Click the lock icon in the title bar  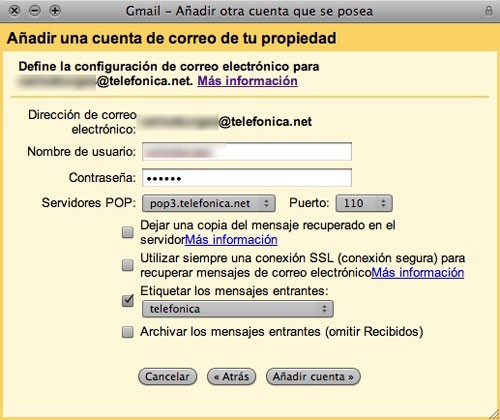[488, 11]
